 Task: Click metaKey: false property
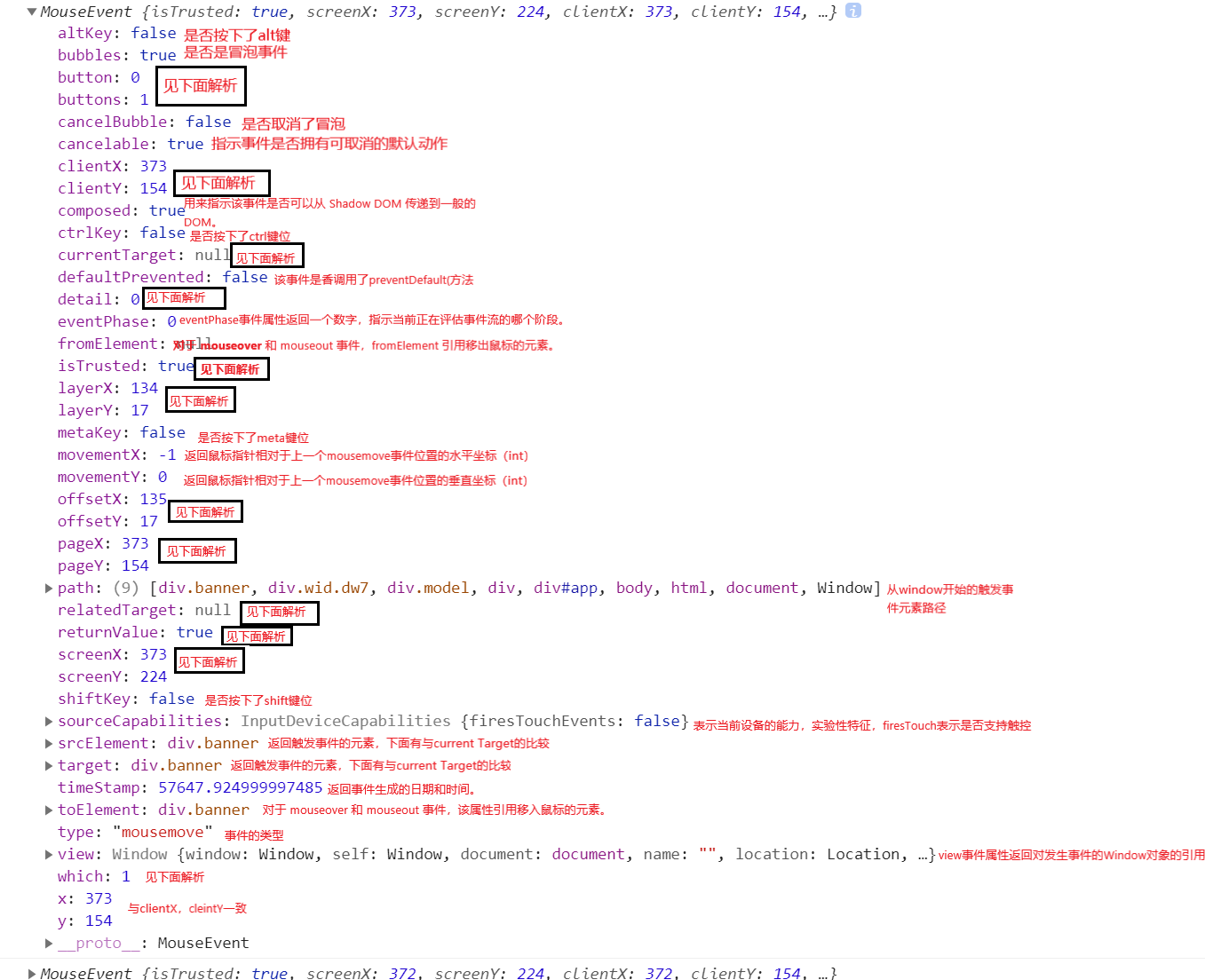click(x=122, y=432)
